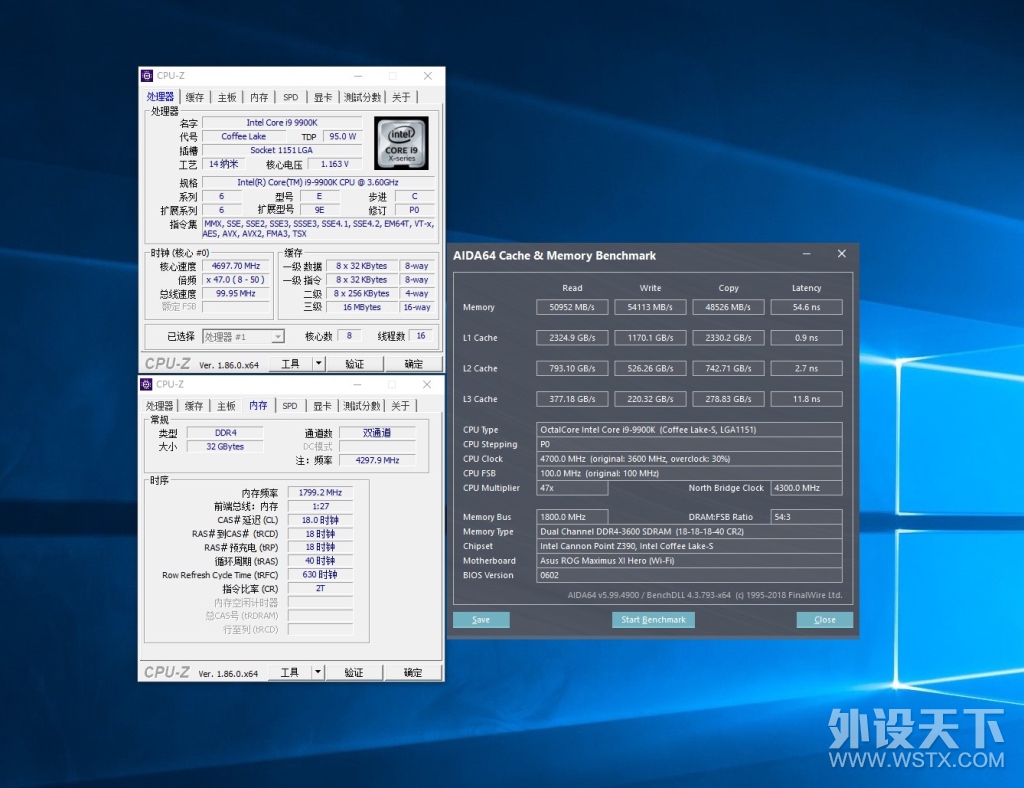Click the Memory Read 50952 MB/s field
Screen dimensions: 1024x788
[572, 307]
